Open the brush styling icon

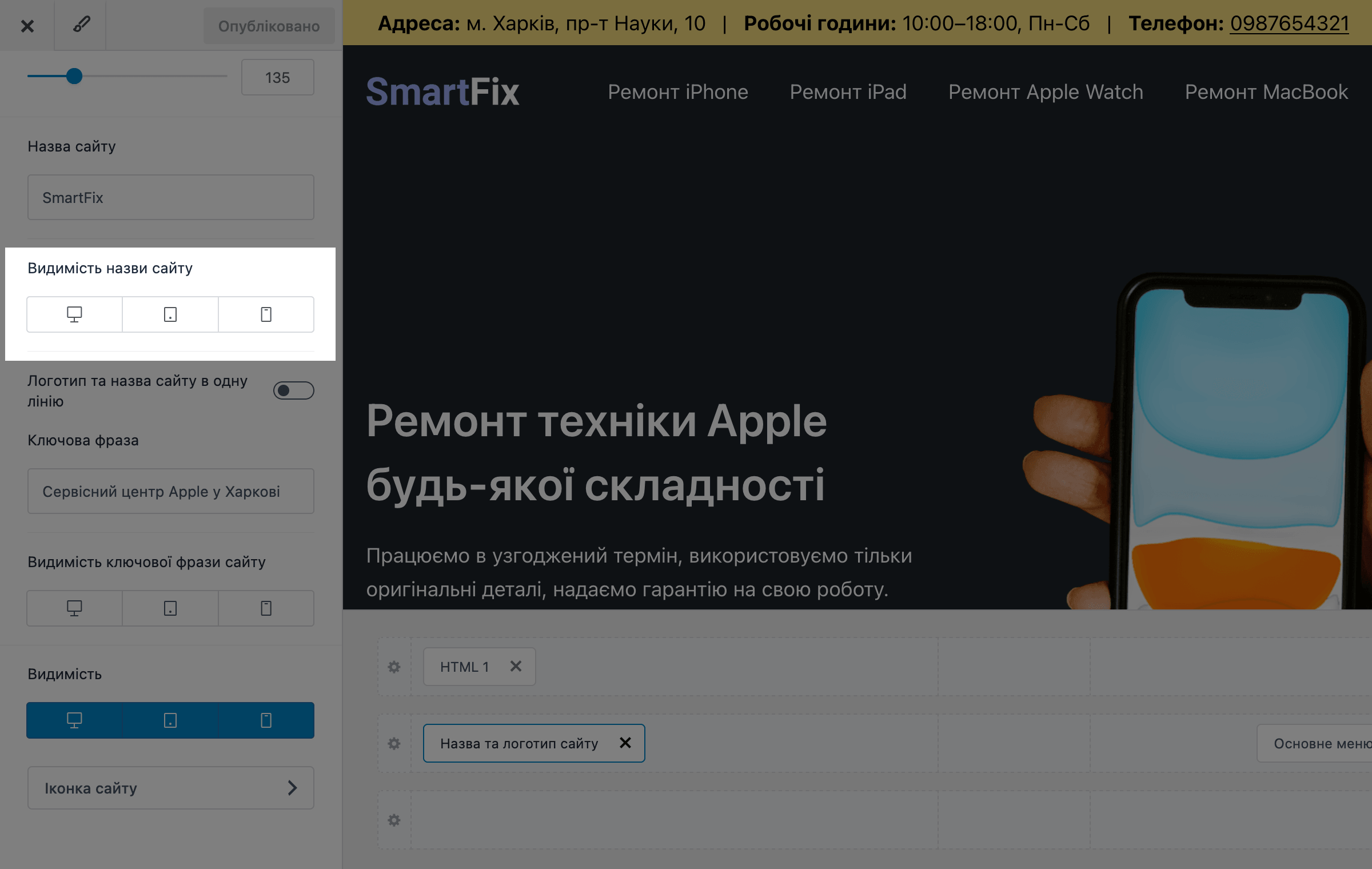pos(81,25)
